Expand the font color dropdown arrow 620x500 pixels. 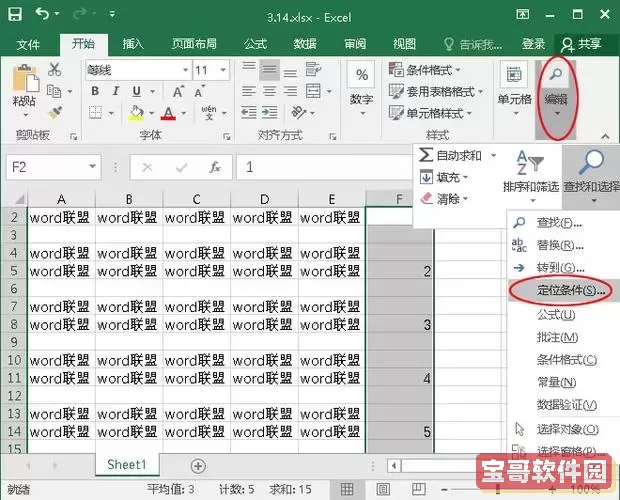coord(183,113)
